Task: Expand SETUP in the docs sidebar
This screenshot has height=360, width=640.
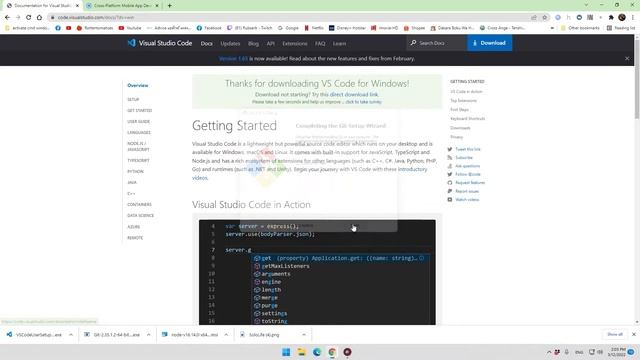Action: pos(133,99)
